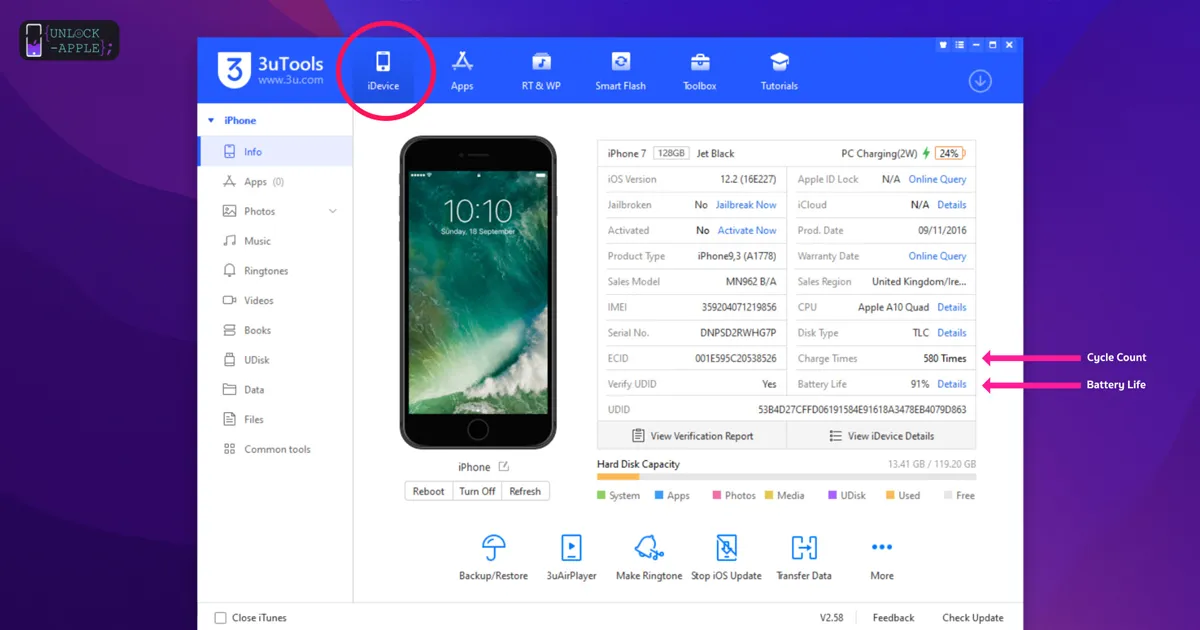Click the Apps blue legend swatch

coord(659,495)
